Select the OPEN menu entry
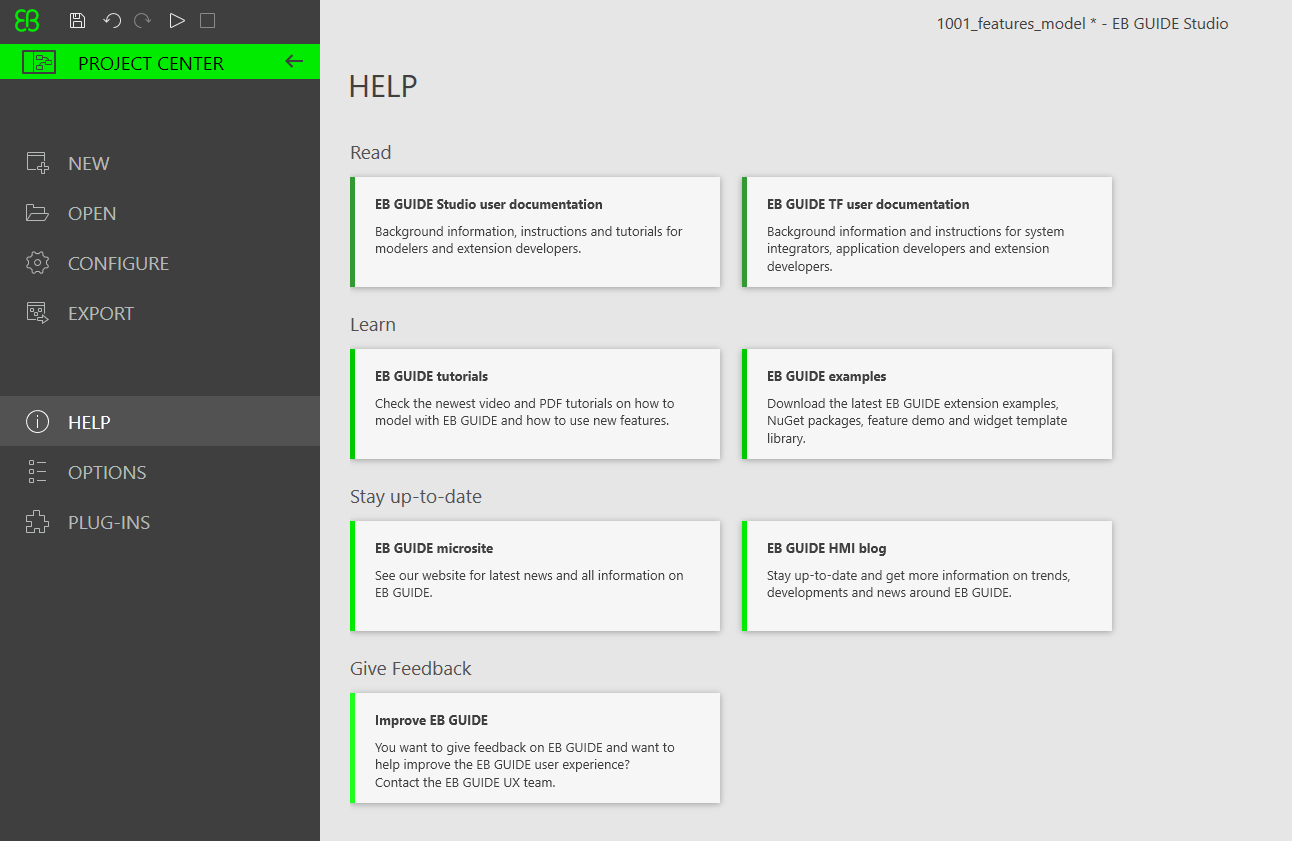The height and width of the screenshot is (841, 1292). tap(160, 213)
